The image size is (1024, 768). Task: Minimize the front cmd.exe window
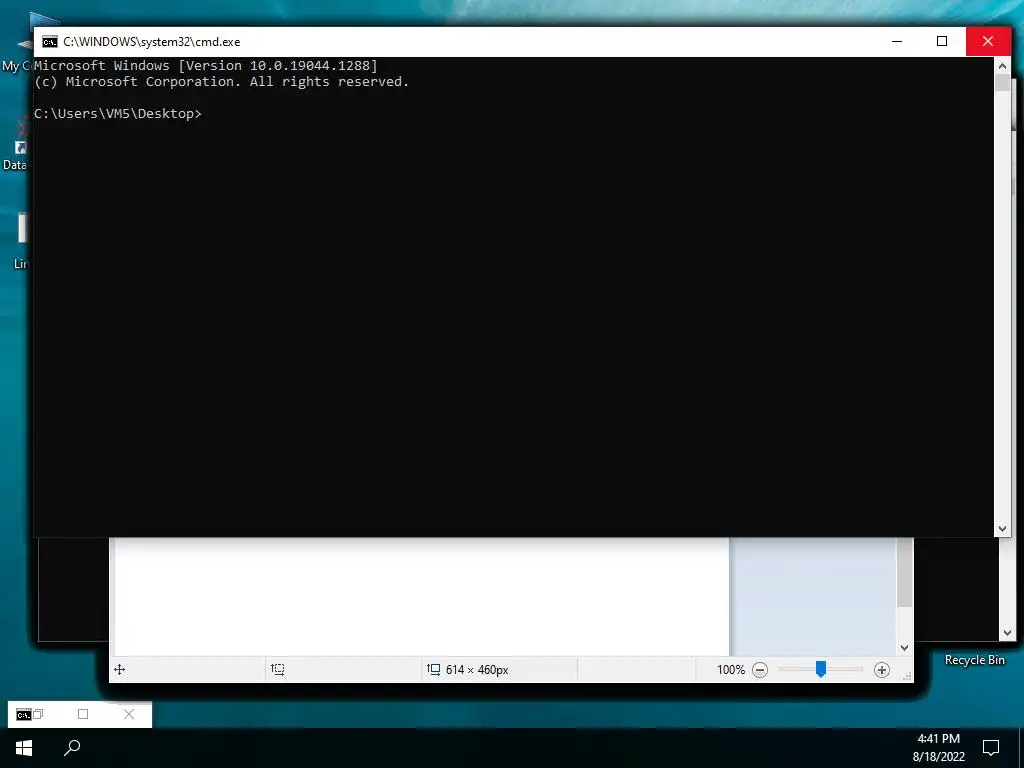[897, 41]
